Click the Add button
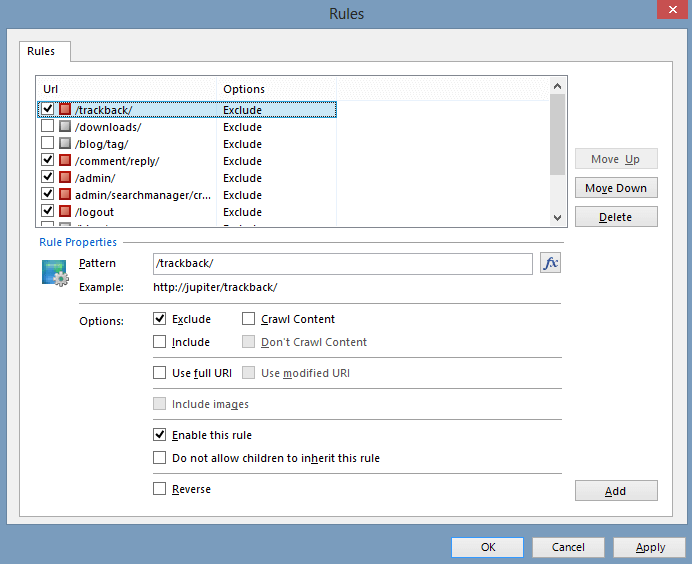692x564 pixels. [x=616, y=491]
